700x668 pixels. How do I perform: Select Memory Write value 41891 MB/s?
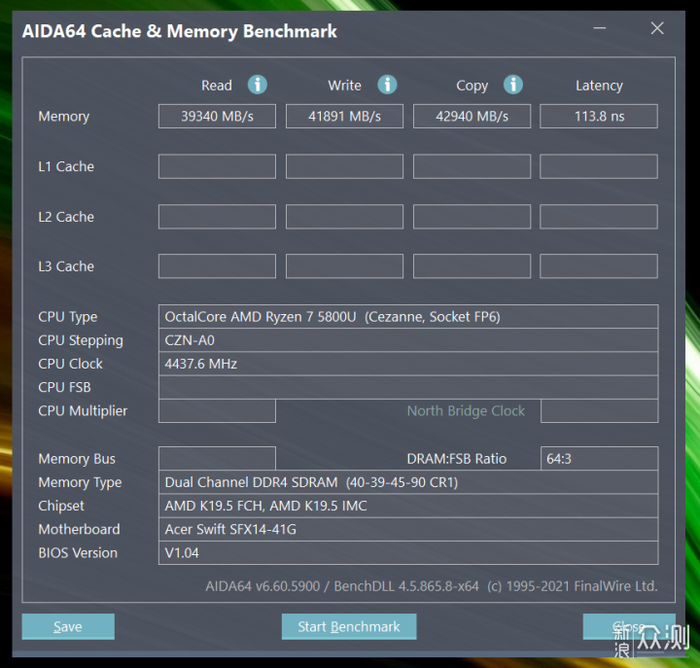click(344, 116)
